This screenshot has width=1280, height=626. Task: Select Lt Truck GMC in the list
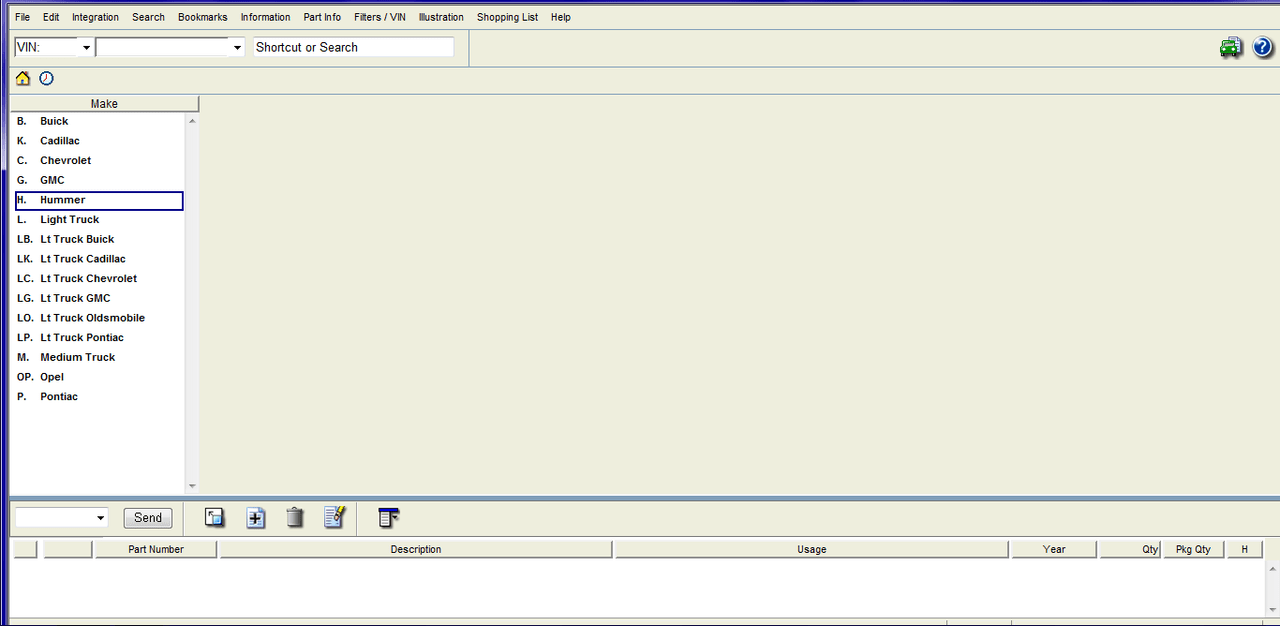[x=98, y=298]
